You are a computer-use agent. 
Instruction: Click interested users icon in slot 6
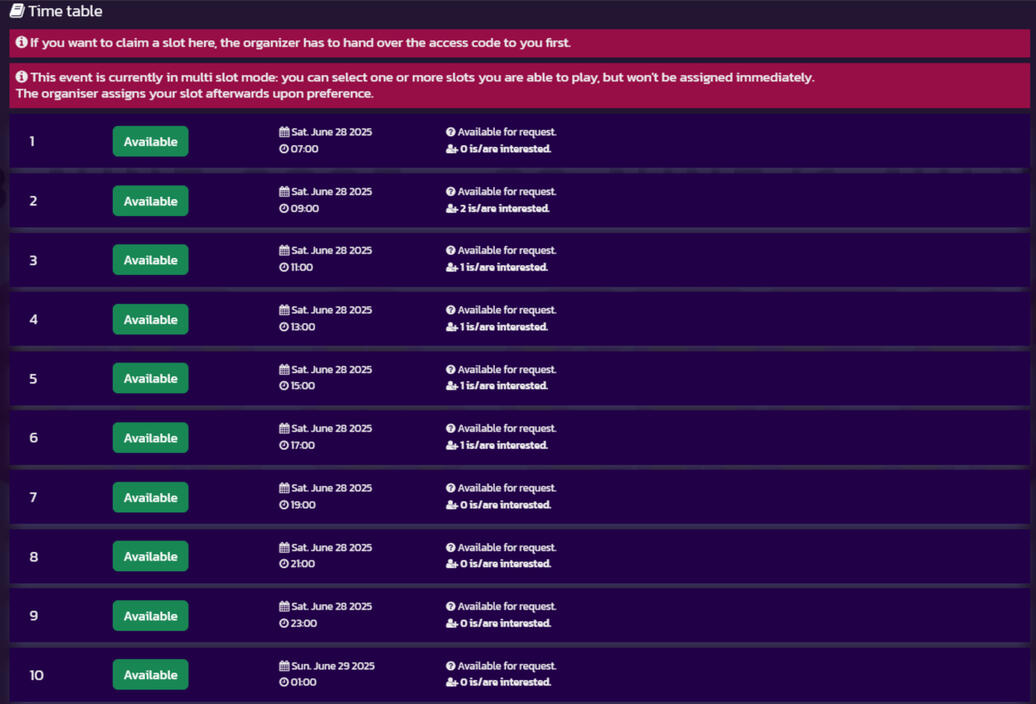pyautogui.click(x=451, y=446)
